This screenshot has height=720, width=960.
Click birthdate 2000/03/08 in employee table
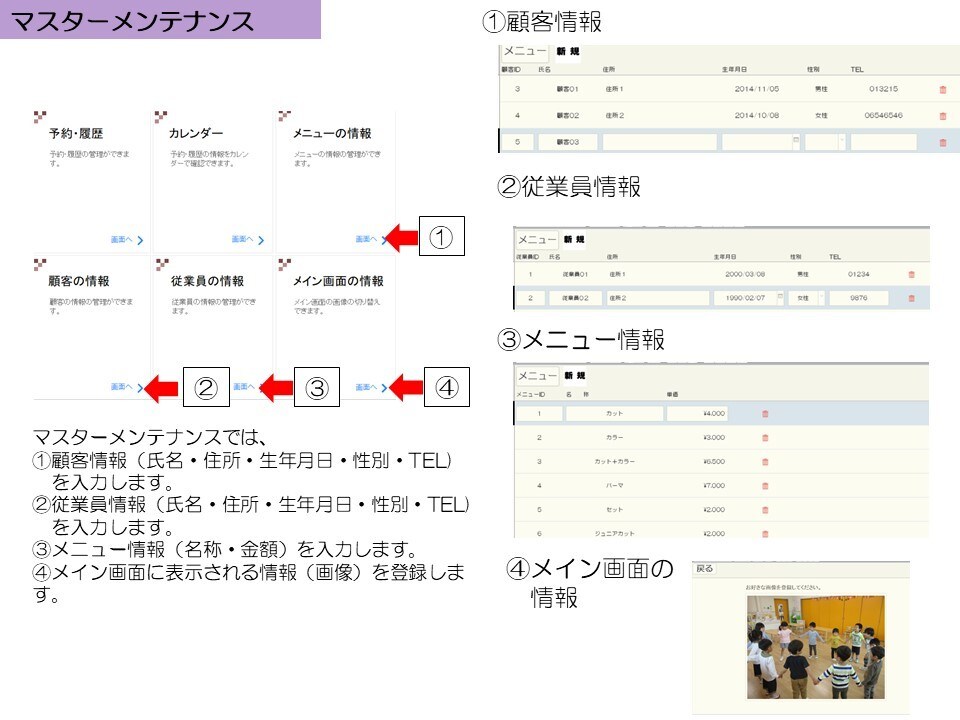[x=744, y=274]
